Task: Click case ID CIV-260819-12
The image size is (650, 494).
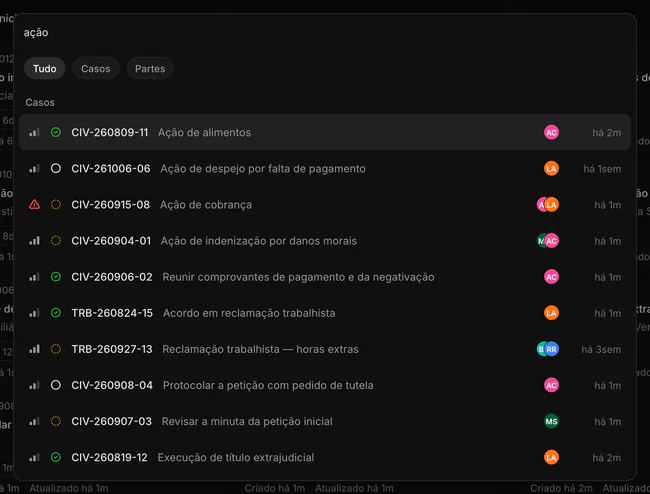Action: 109,458
